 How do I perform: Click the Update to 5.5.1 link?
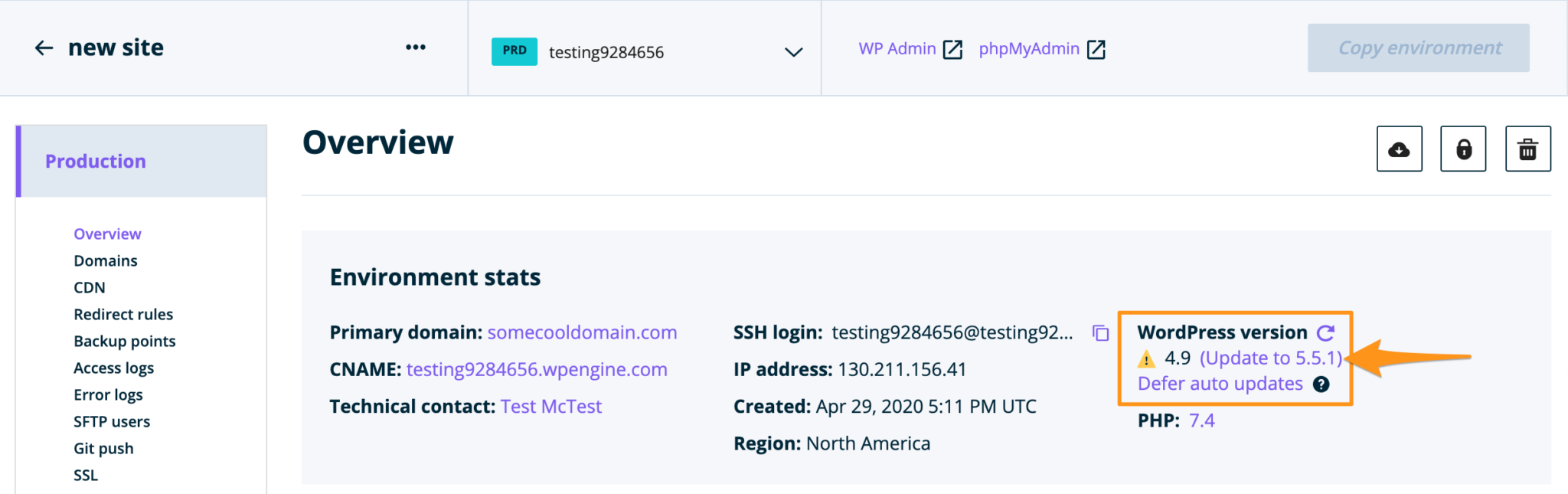(x=1270, y=358)
